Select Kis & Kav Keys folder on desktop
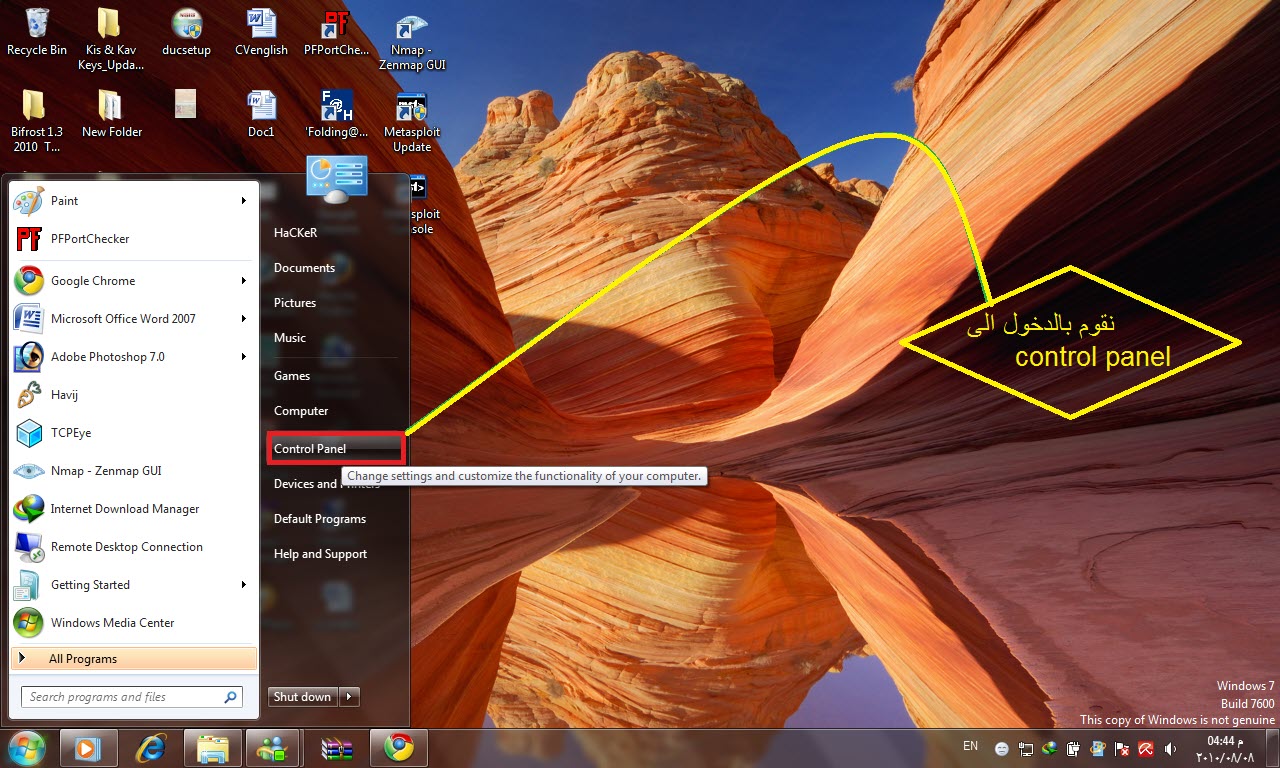This screenshot has width=1280, height=768. [x=111, y=39]
